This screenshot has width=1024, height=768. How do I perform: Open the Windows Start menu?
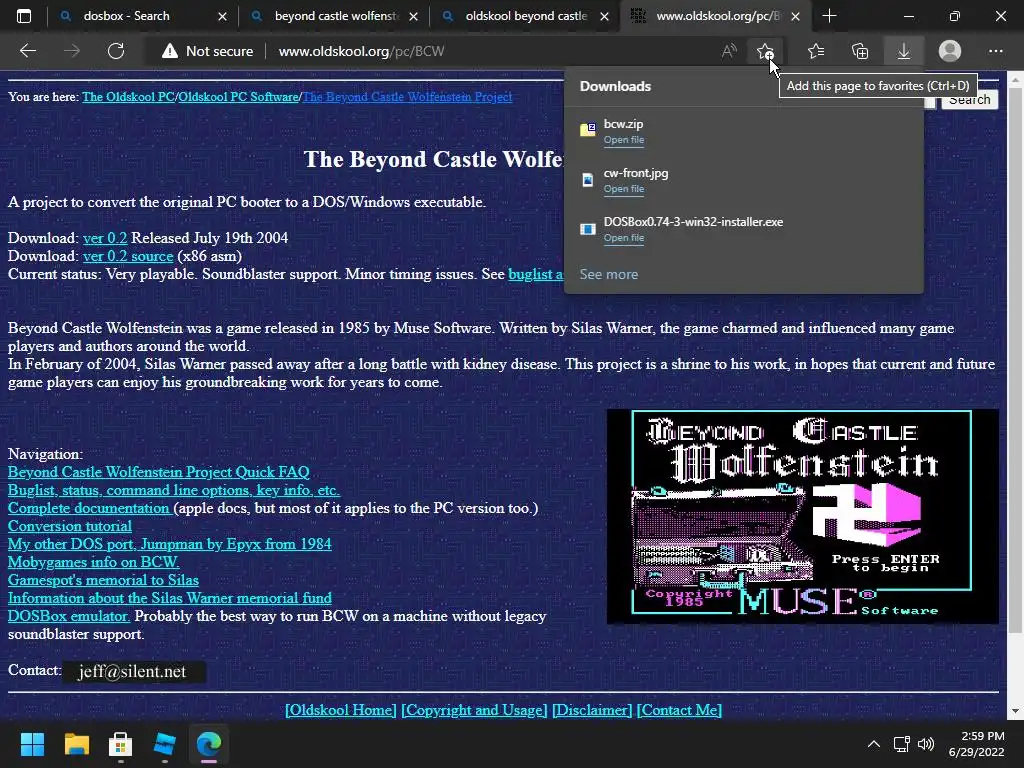[x=32, y=744]
